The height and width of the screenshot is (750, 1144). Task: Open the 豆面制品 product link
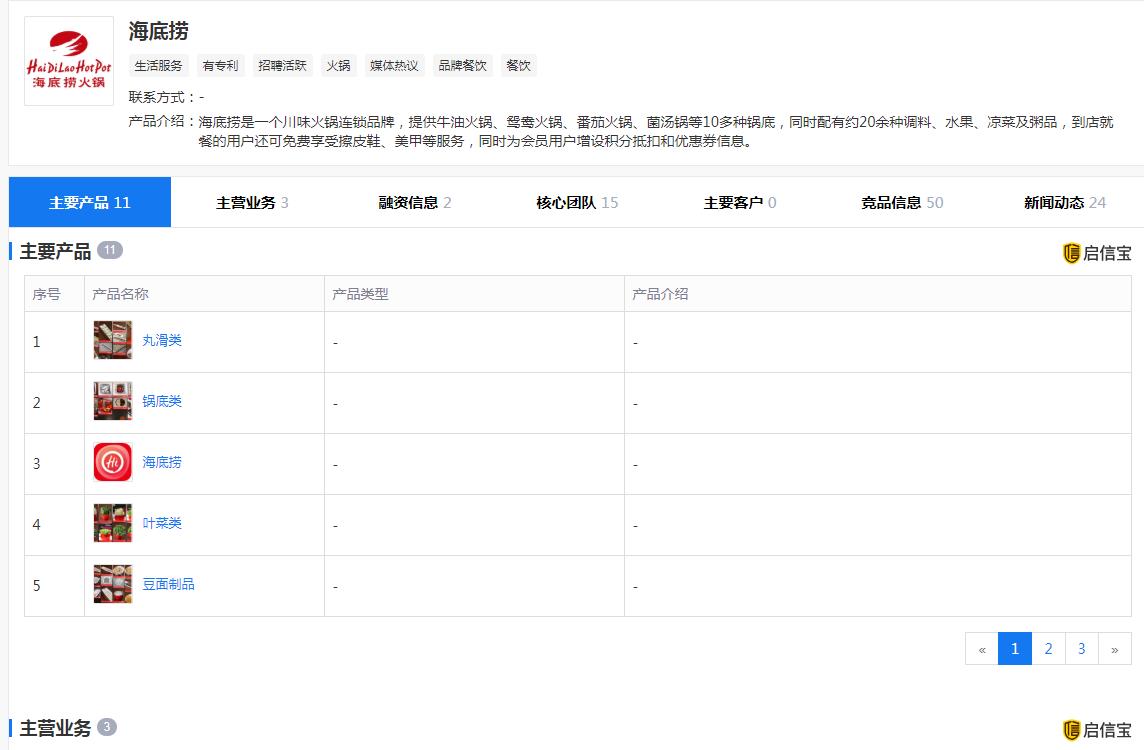coord(169,584)
